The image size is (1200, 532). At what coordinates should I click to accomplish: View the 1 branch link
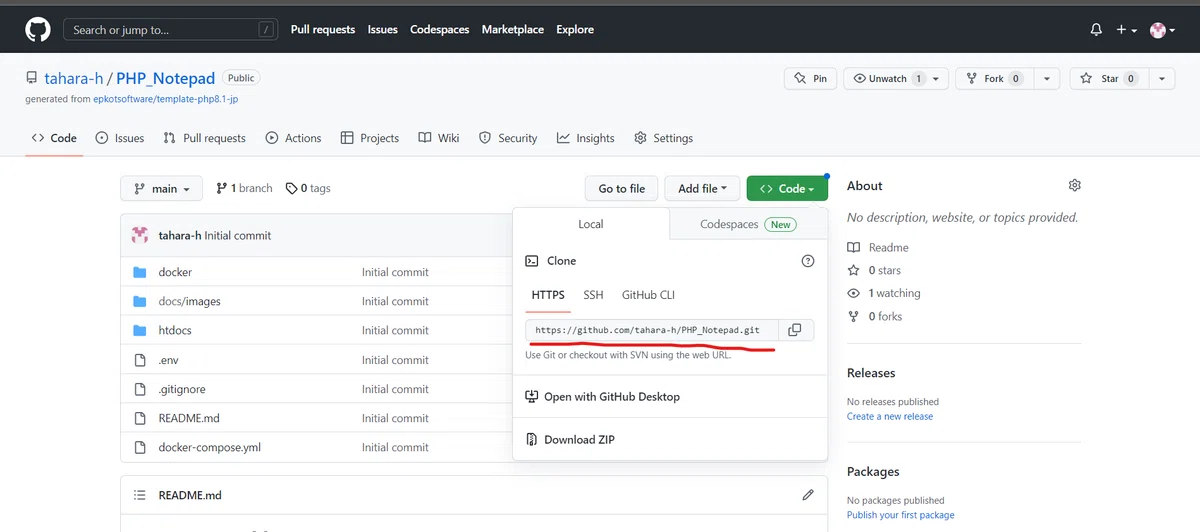tap(244, 188)
